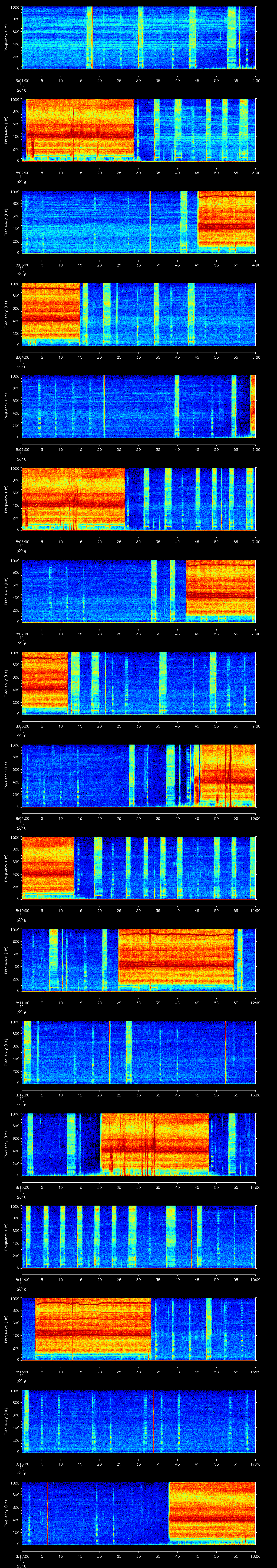Click the 8:17:00 start time label
The image size is (277, 1568).
pyautogui.click(x=22, y=1556)
